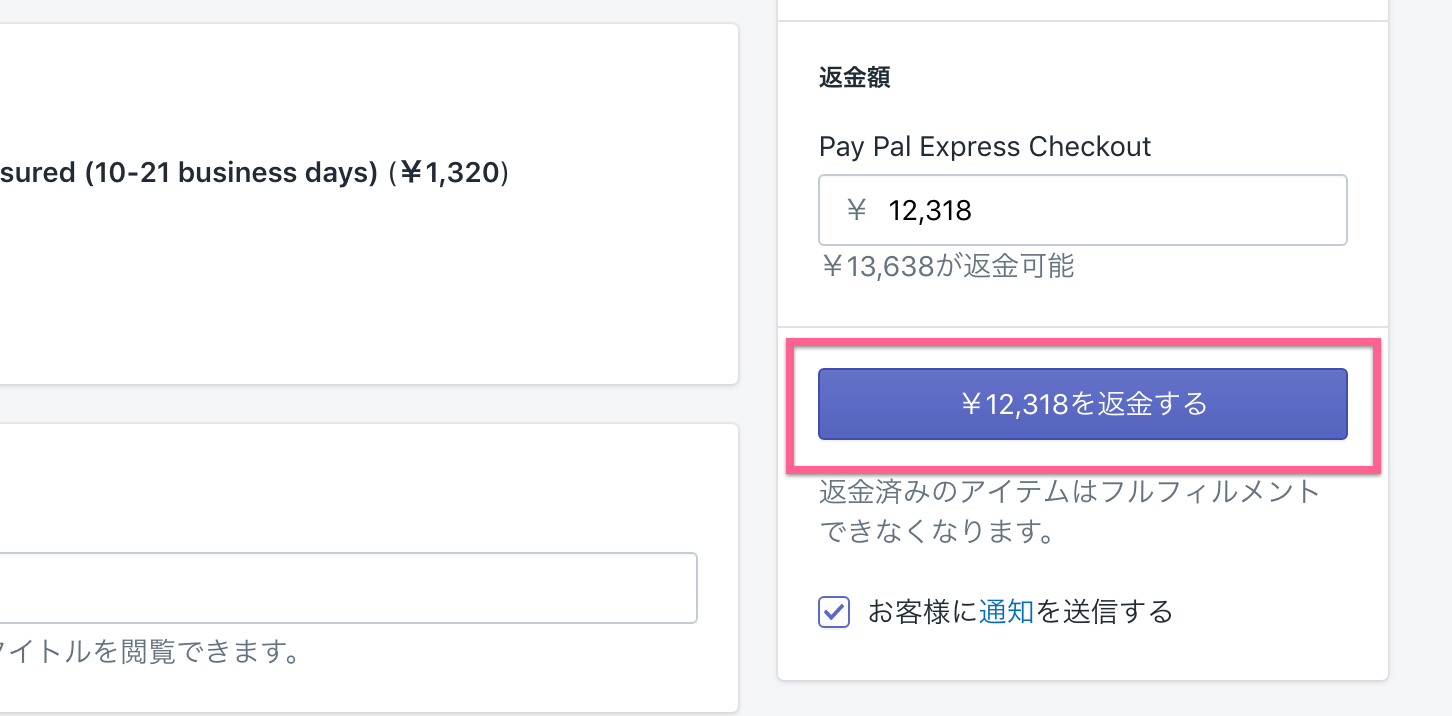Click the (￥1,320) shipping price

[447, 173]
